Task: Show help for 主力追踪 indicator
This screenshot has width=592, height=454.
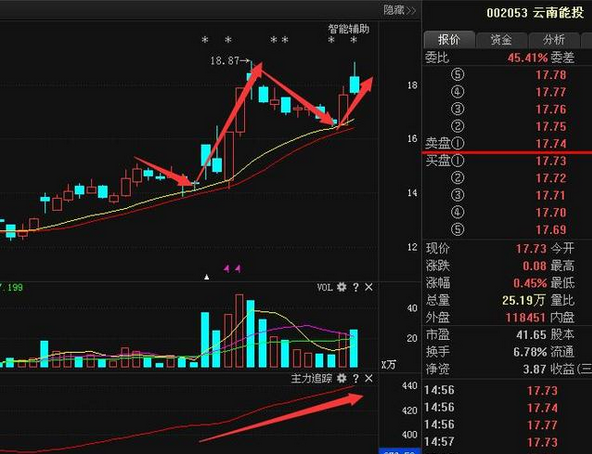Action: (355, 378)
